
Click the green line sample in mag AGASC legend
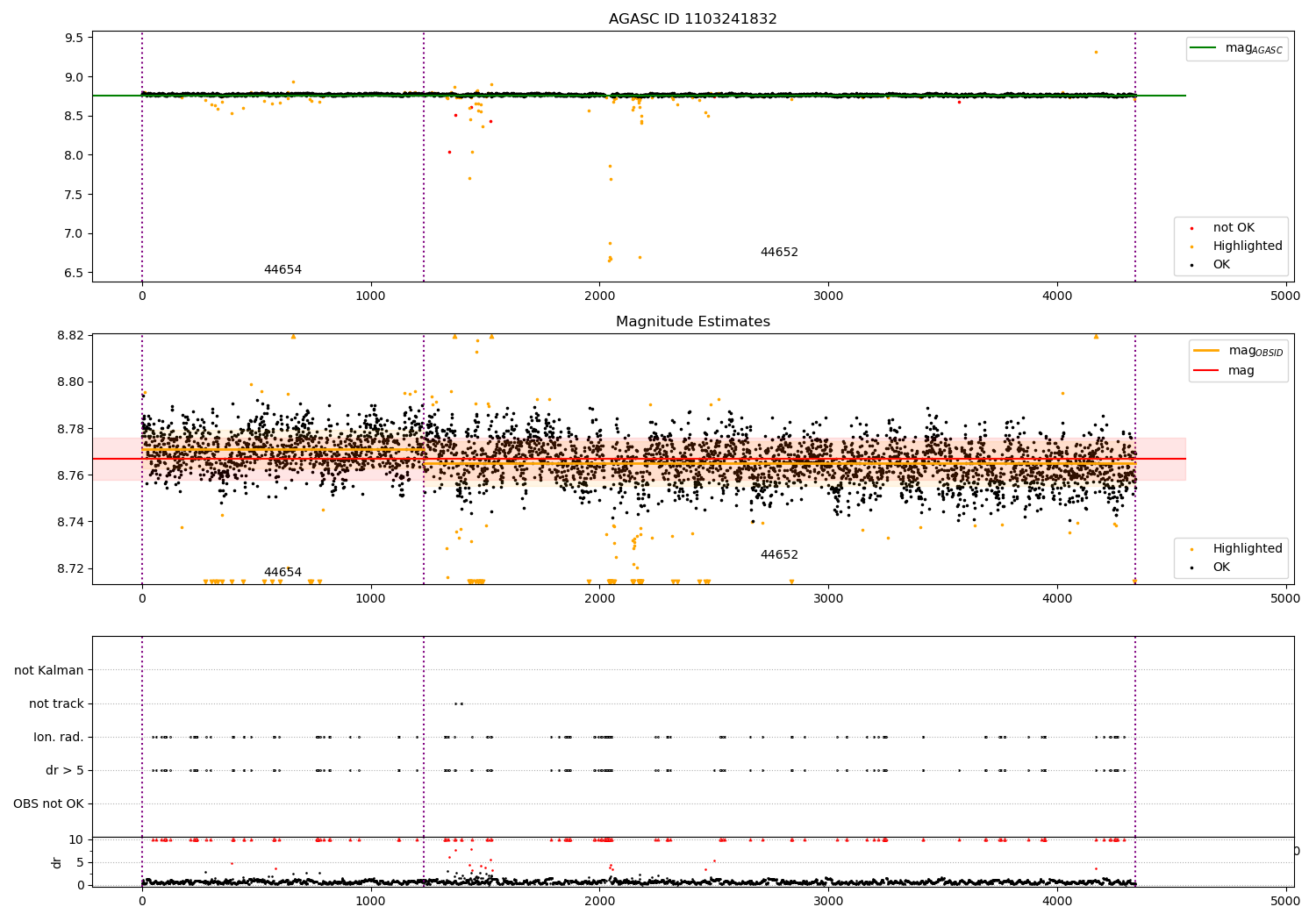(1204, 48)
